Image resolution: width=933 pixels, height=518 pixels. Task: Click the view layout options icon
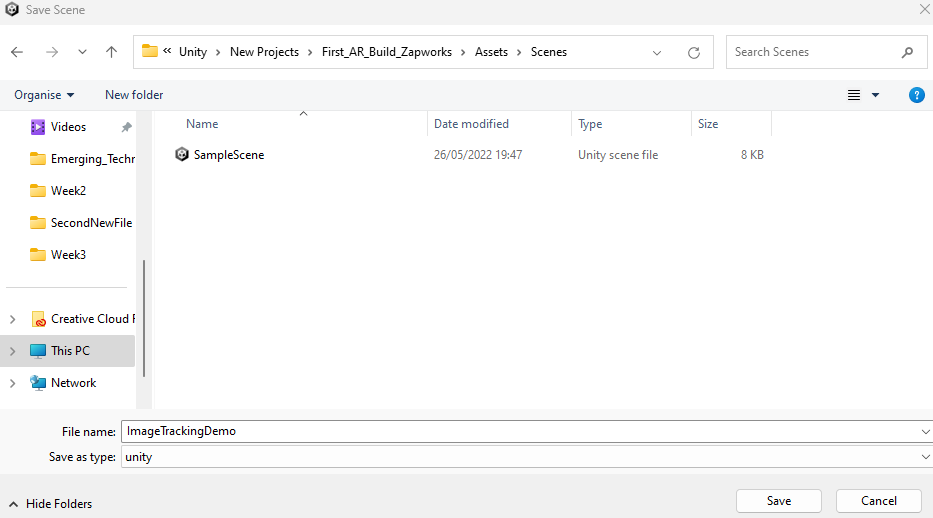pyautogui.click(x=854, y=95)
